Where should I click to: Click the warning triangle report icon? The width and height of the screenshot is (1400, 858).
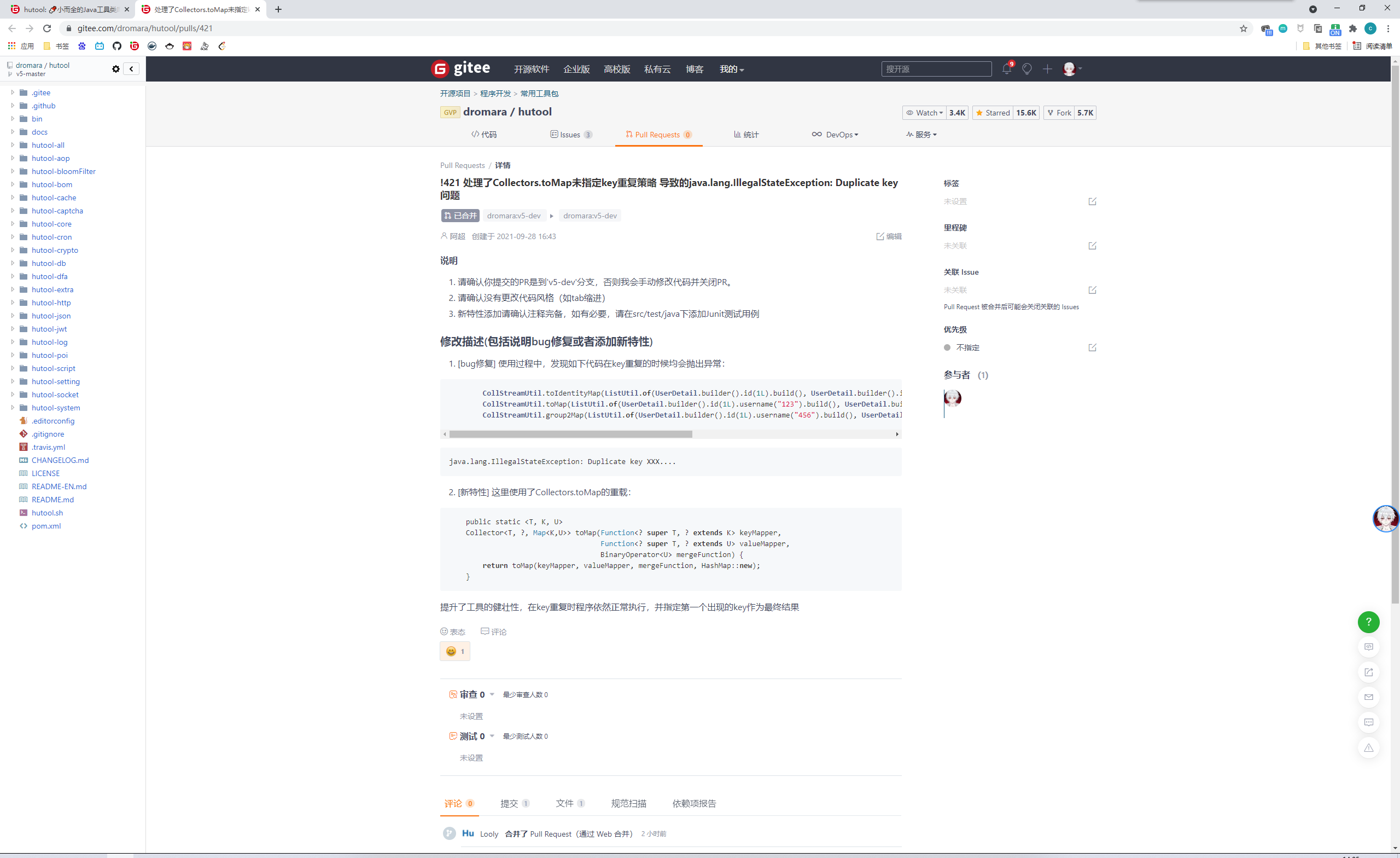coord(1368,747)
